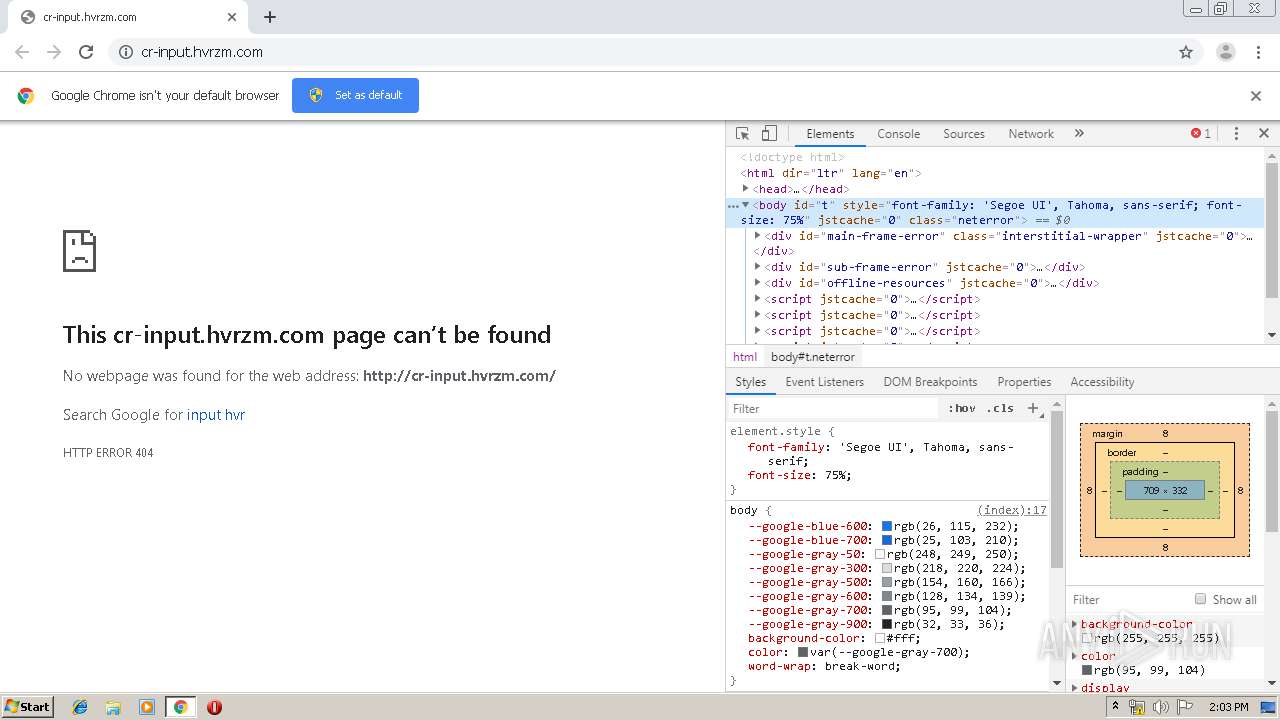Show more DevTools tabs chevron
The image size is (1280, 720).
1079,133
